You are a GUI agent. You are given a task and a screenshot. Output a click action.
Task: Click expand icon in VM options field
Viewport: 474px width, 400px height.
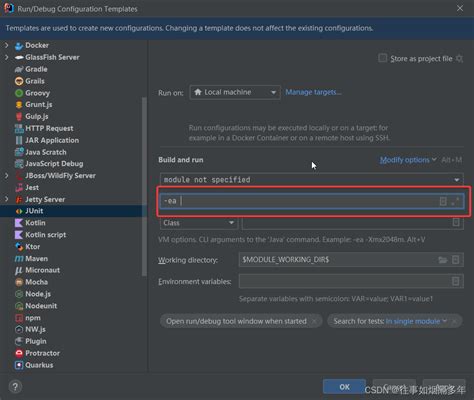pos(455,201)
